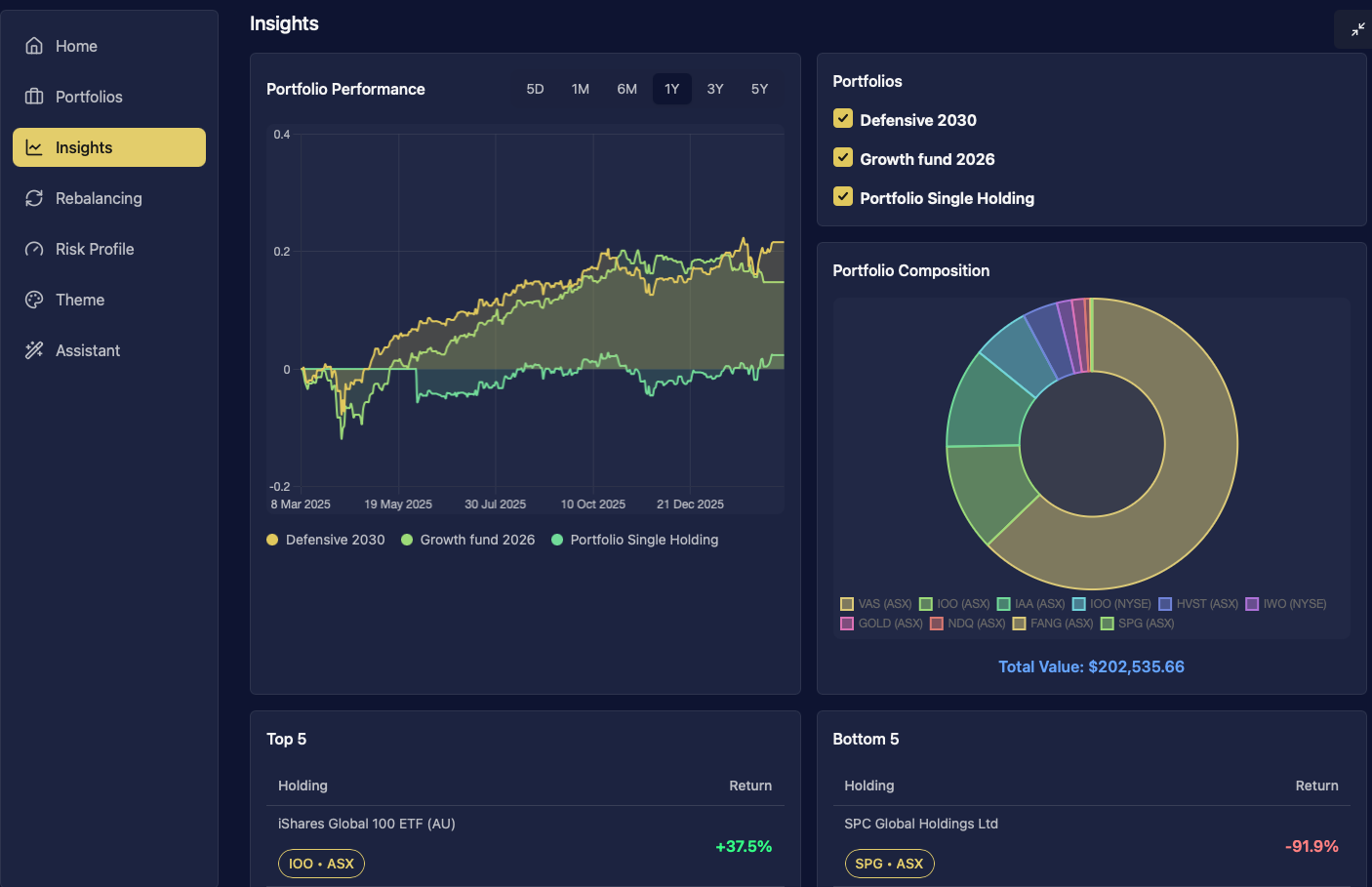Toggle the NDQ (ASX) pie legend swatch
Screen dimensions: 1372x887
pyautogui.click(x=937, y=624)
